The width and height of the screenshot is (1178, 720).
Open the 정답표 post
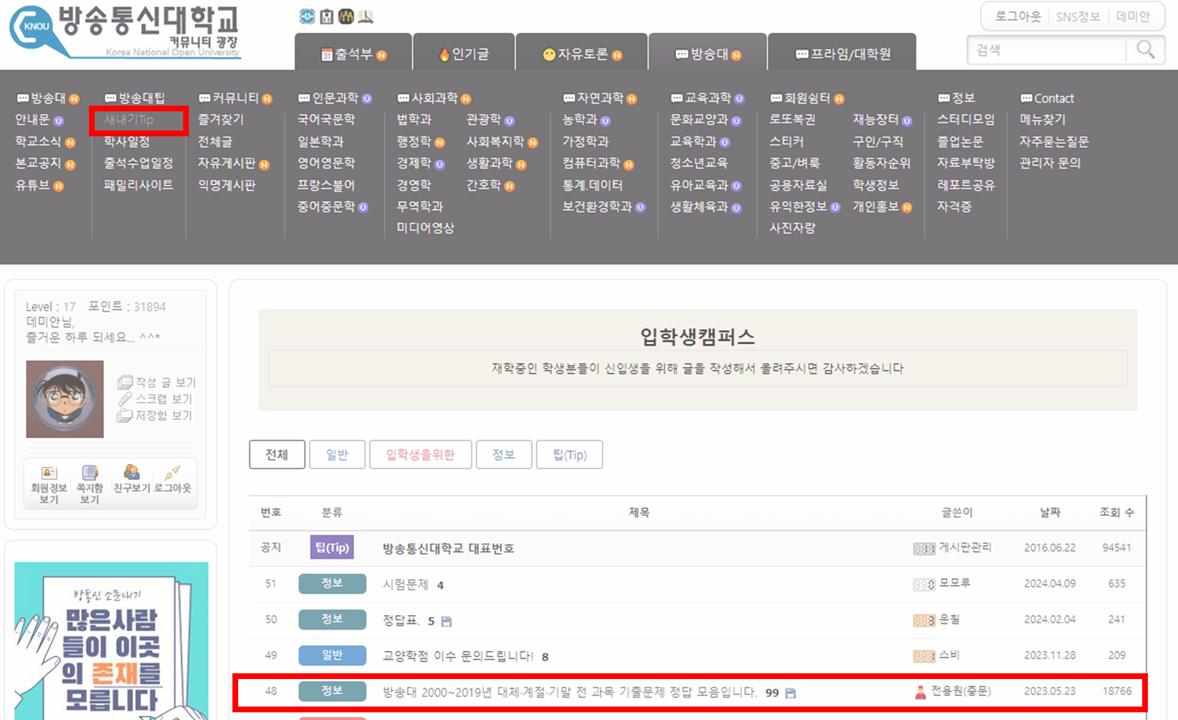click(400, 621)
